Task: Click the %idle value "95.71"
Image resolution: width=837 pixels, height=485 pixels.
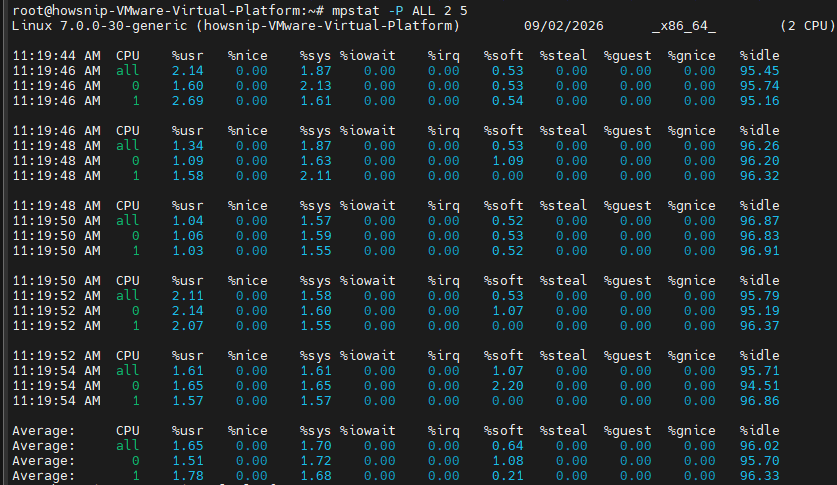Action: coord(760,370)
